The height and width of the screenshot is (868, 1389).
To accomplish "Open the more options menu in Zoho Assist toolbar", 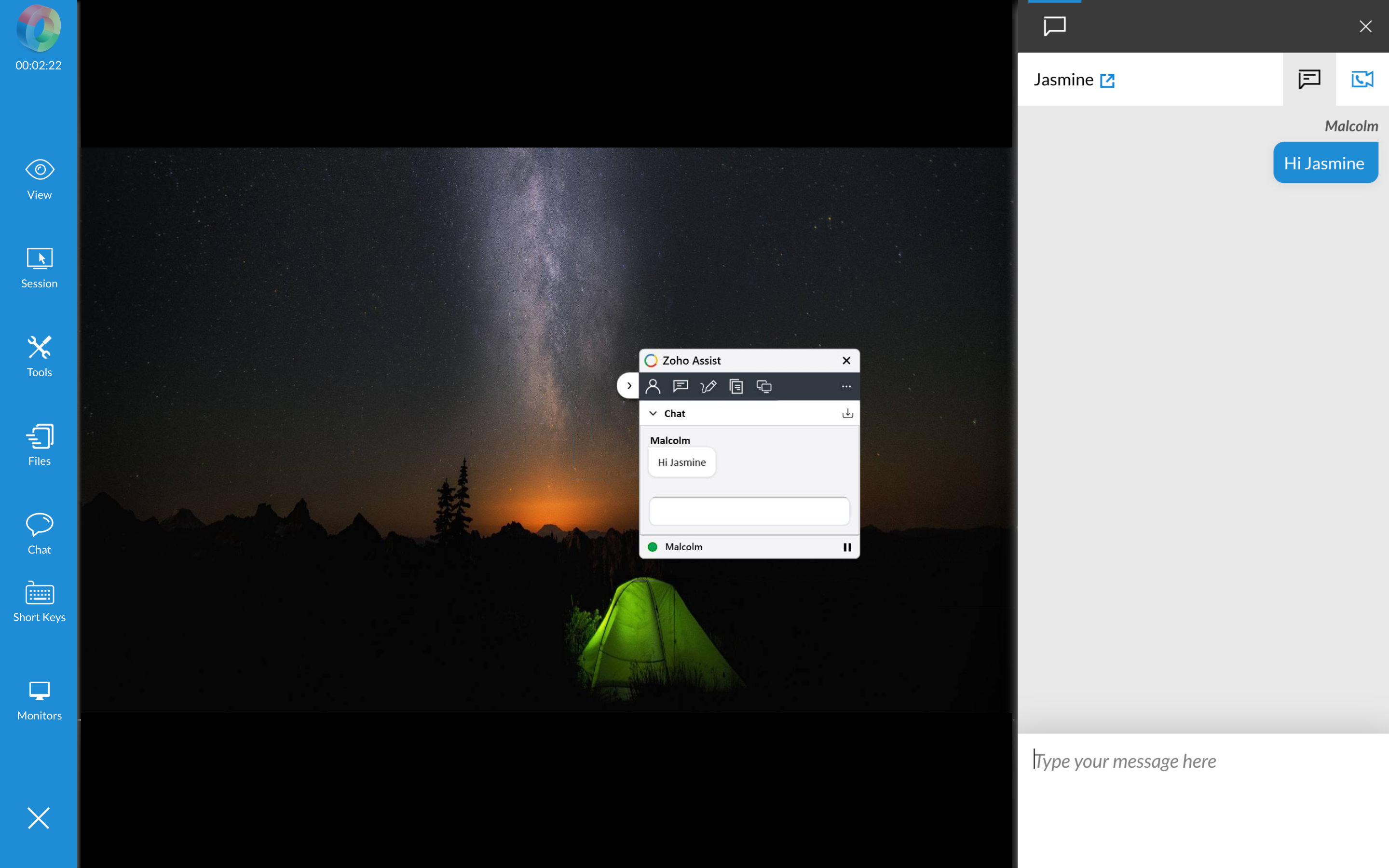I will (846, 386).
